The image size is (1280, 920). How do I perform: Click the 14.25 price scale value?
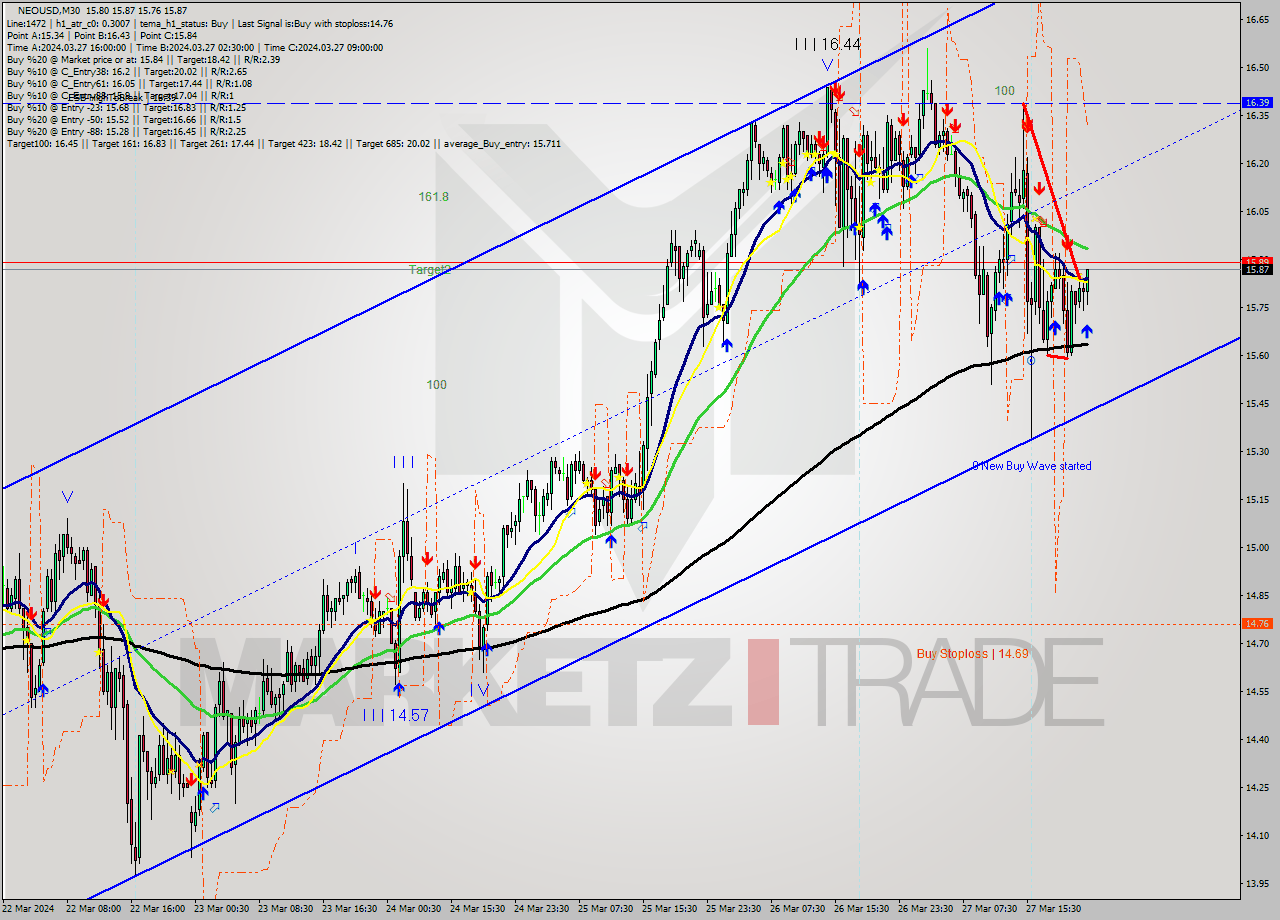click(x=1256, y=787)
